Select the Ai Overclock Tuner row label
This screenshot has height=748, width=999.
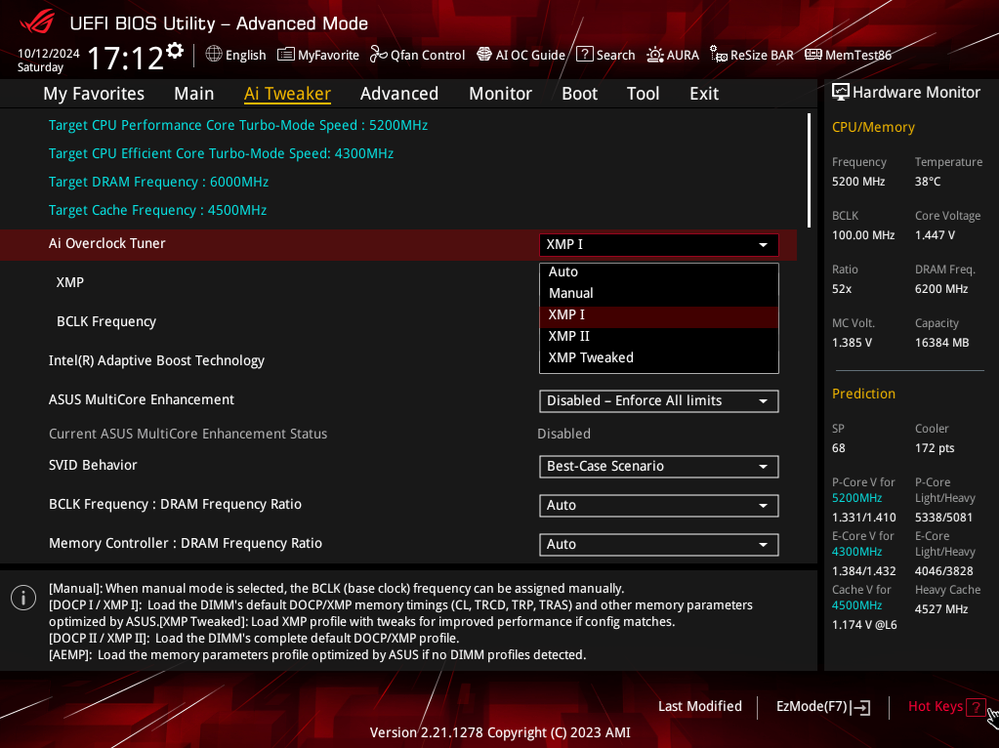[x=107, y=243]
